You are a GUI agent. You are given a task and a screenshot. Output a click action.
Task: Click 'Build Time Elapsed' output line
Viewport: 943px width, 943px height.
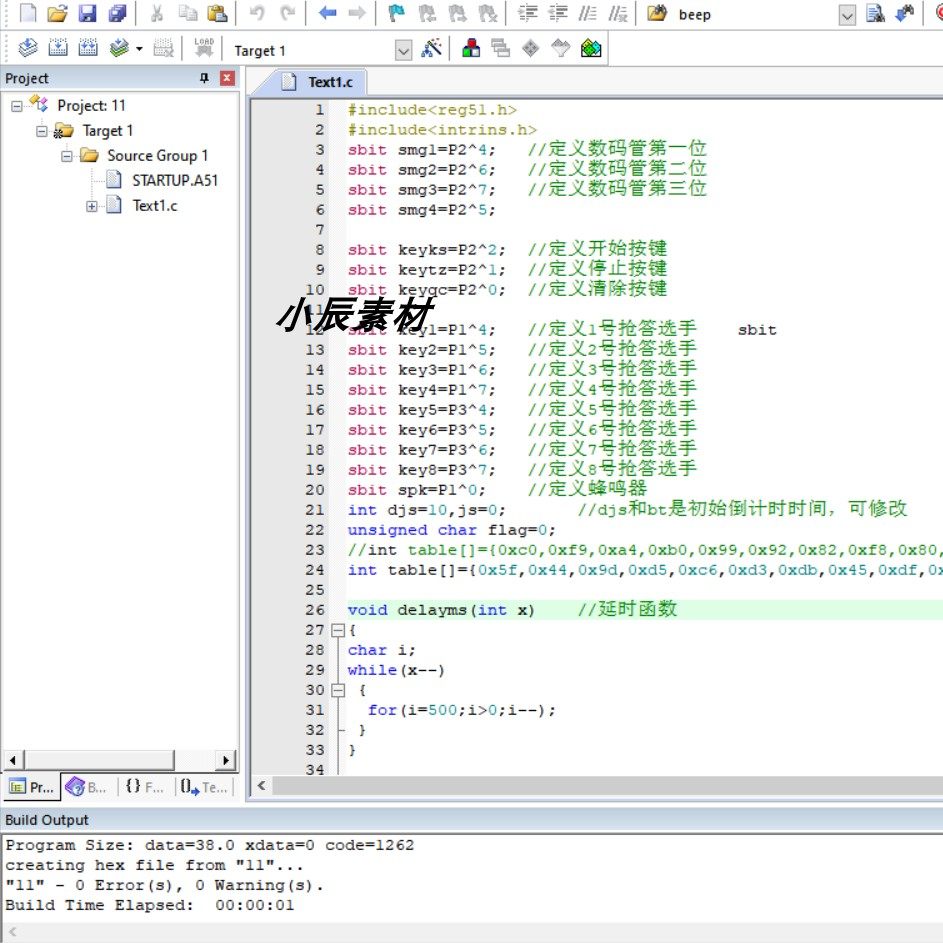pyautogui.click(x=149, y=905)
